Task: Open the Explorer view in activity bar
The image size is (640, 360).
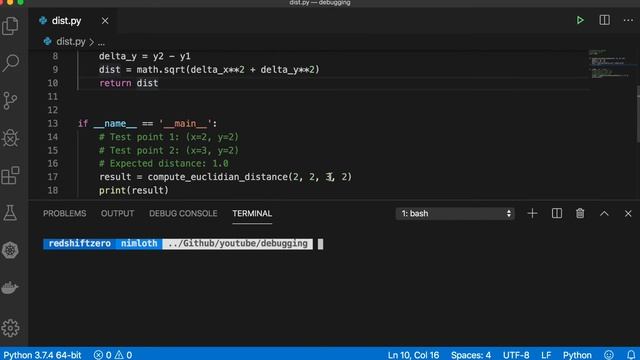Action: [x=10, y=26]
